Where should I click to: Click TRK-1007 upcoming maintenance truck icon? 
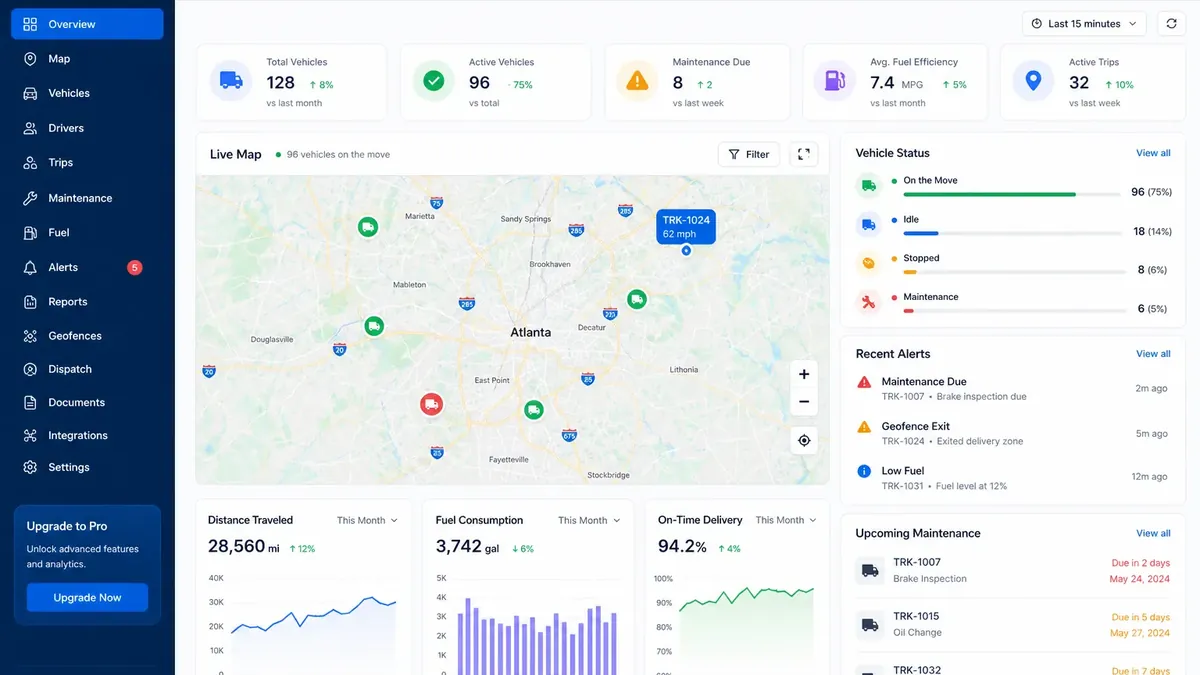tap(870, 571)
